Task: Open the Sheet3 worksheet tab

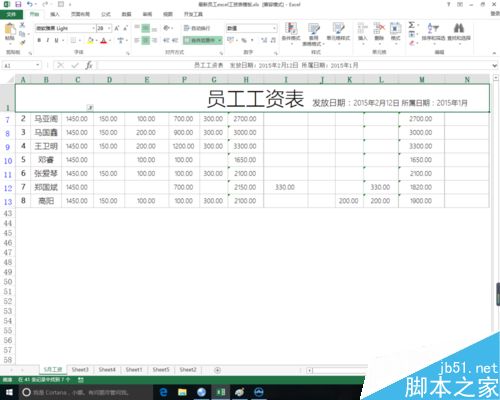Action: (x=80, y=370)
